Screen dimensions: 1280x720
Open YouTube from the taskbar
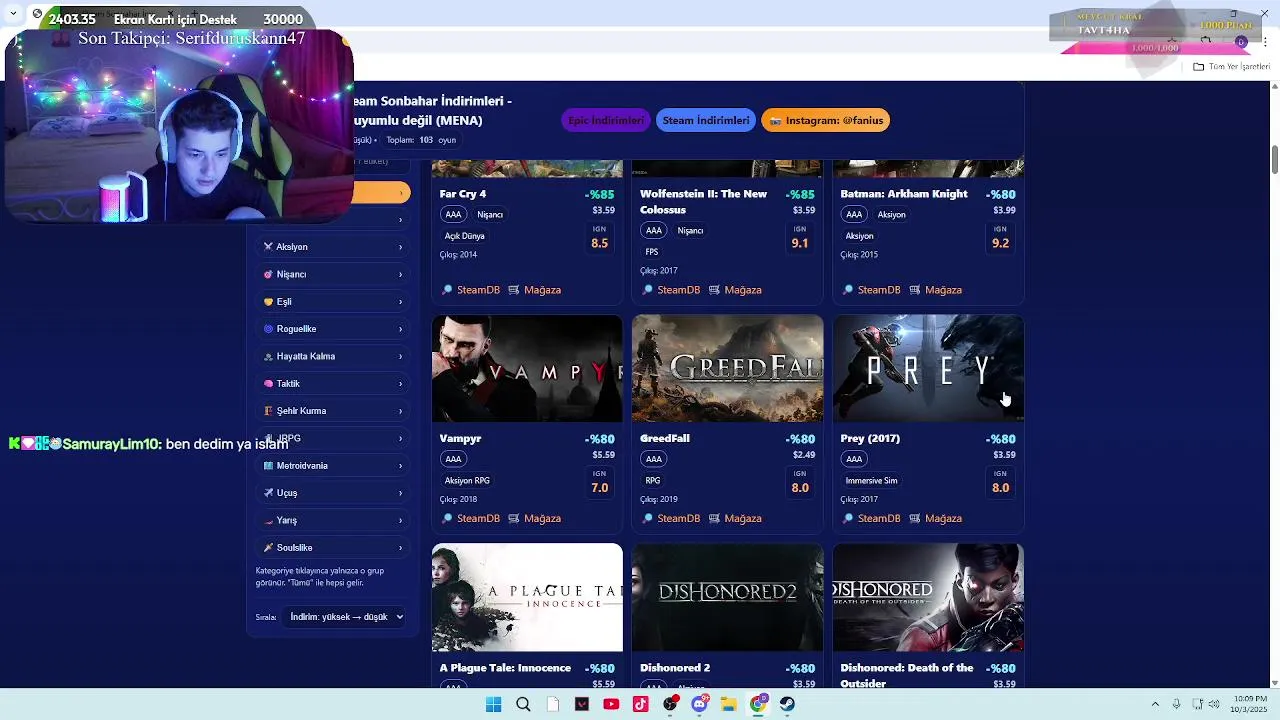[x=611, y=704]
